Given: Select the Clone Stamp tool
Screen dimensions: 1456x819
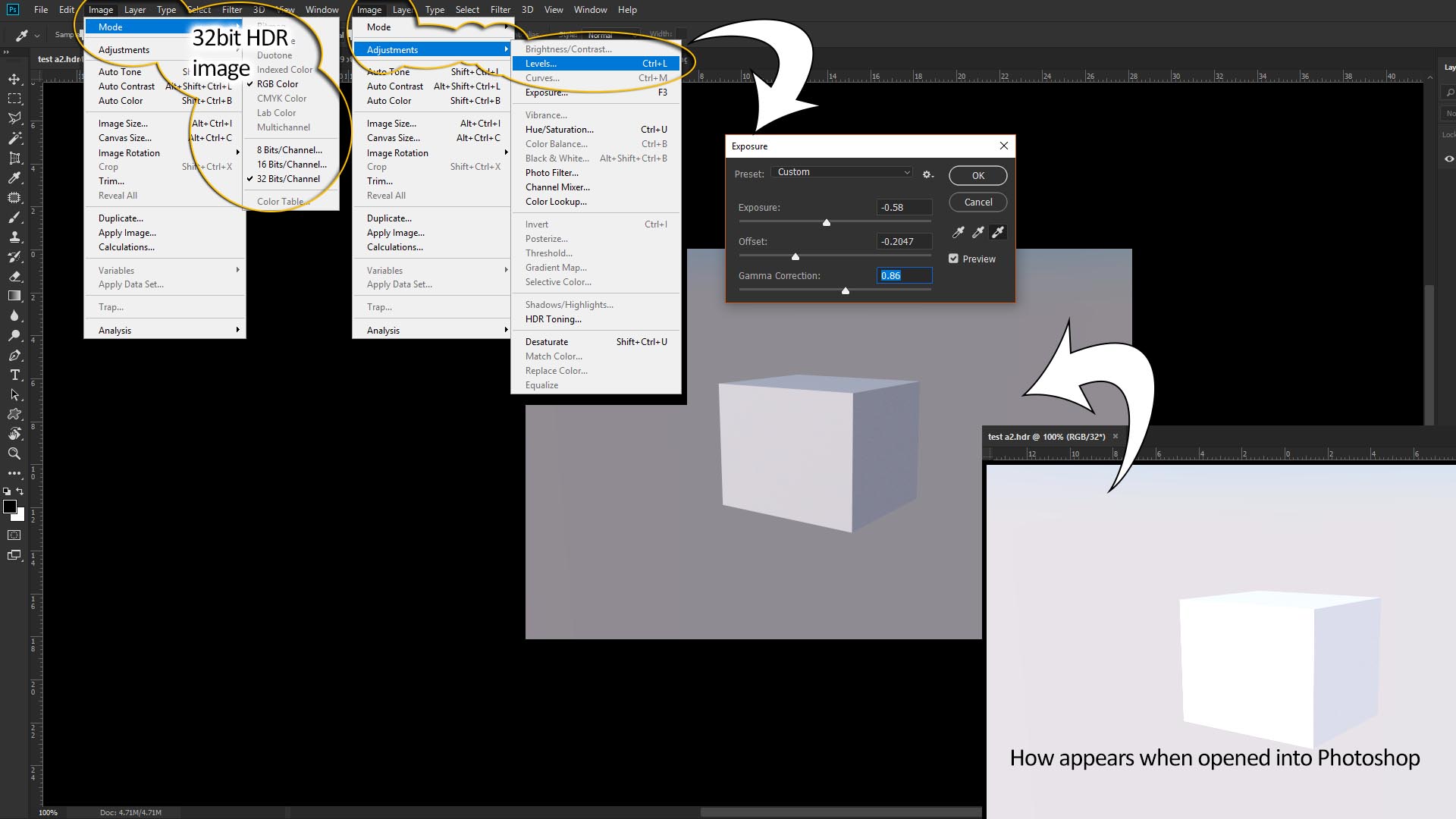Looking at the screenshot, I should (x=14, y=237).
